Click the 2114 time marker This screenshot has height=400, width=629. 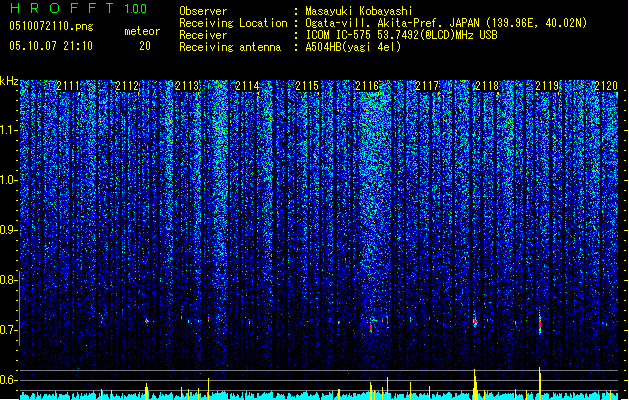tap(247, 86)
